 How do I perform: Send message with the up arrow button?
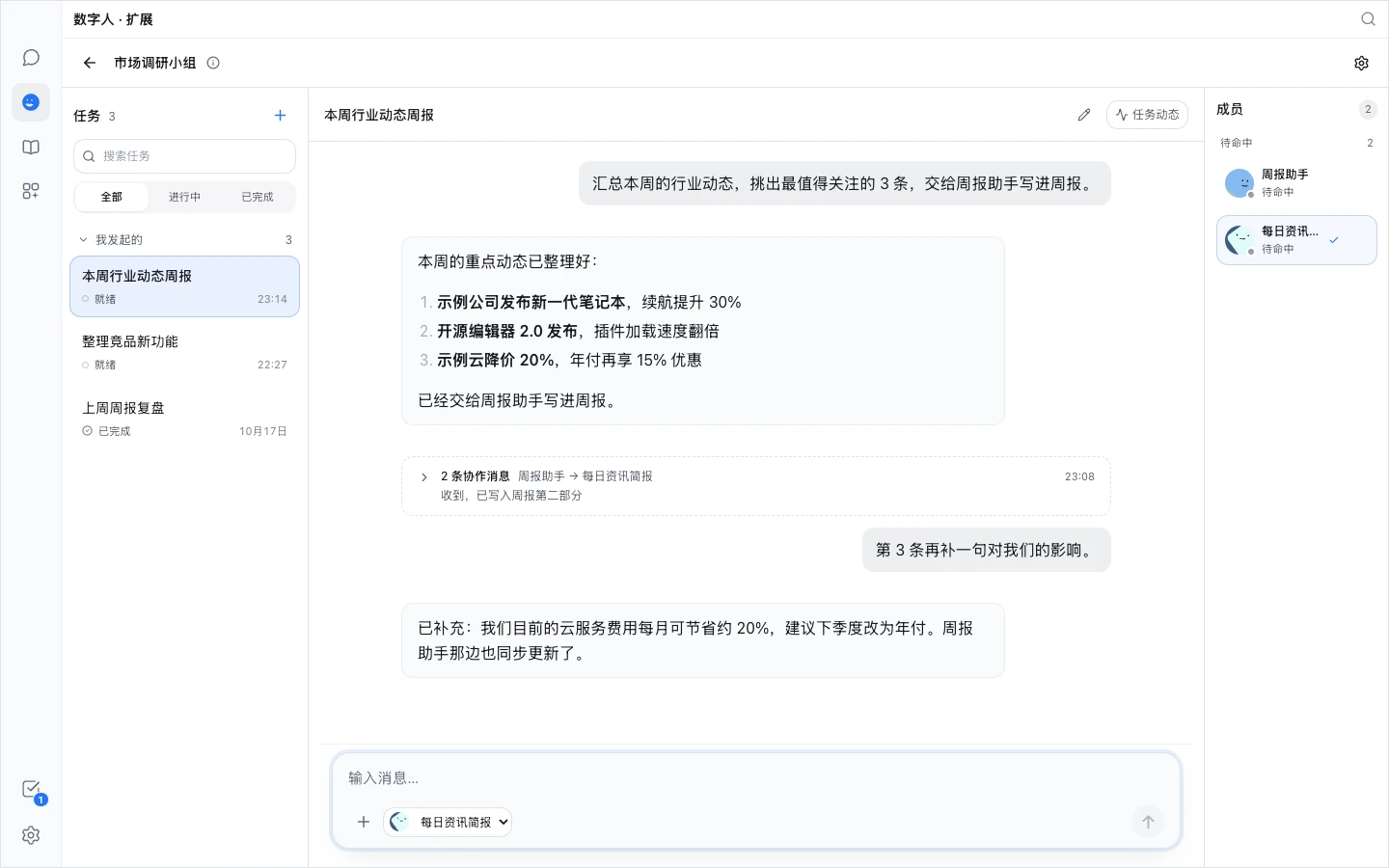[x=1148, y=822]
